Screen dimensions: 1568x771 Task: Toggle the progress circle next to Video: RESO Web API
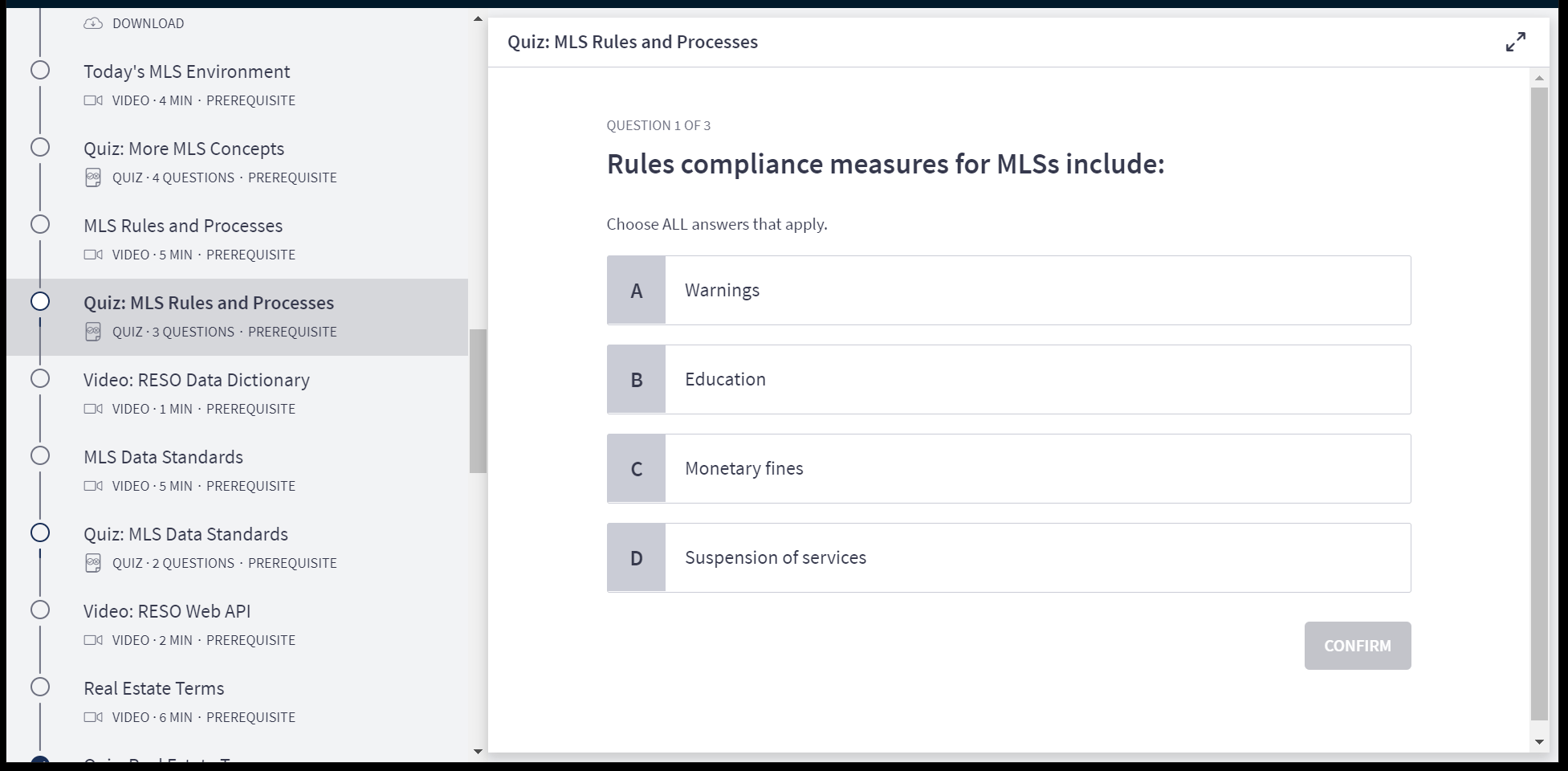click(39, 610)
